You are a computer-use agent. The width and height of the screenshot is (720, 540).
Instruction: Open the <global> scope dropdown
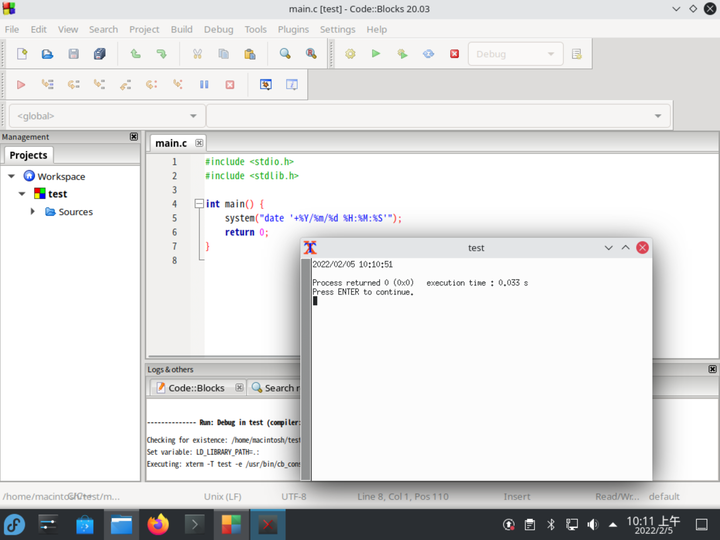click(x=107, y=116)
